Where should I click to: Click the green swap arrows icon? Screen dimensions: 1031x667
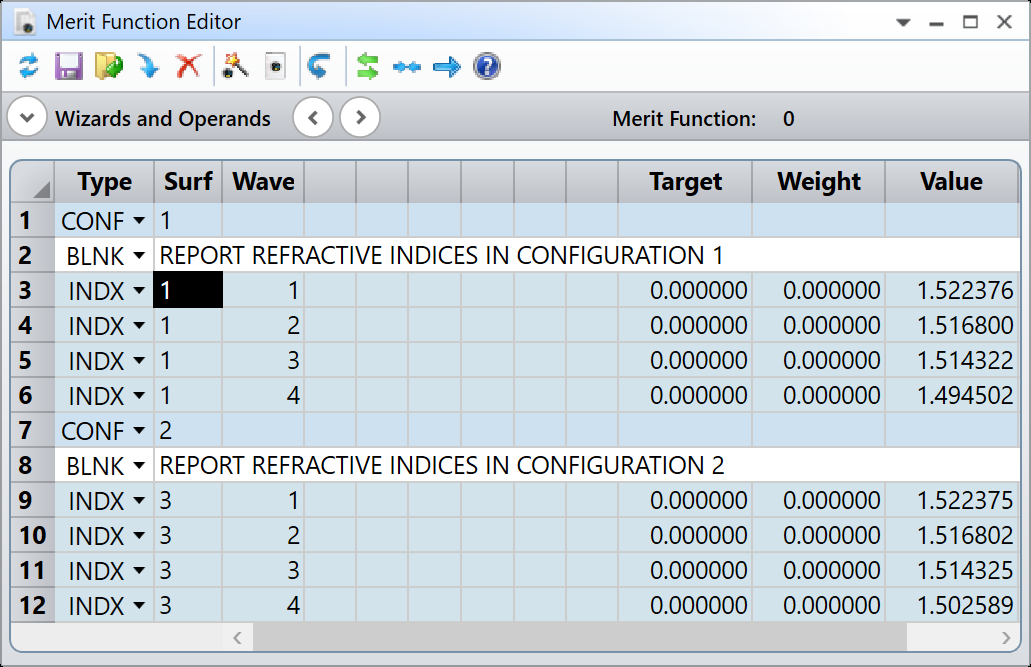[x=368, y=67]
